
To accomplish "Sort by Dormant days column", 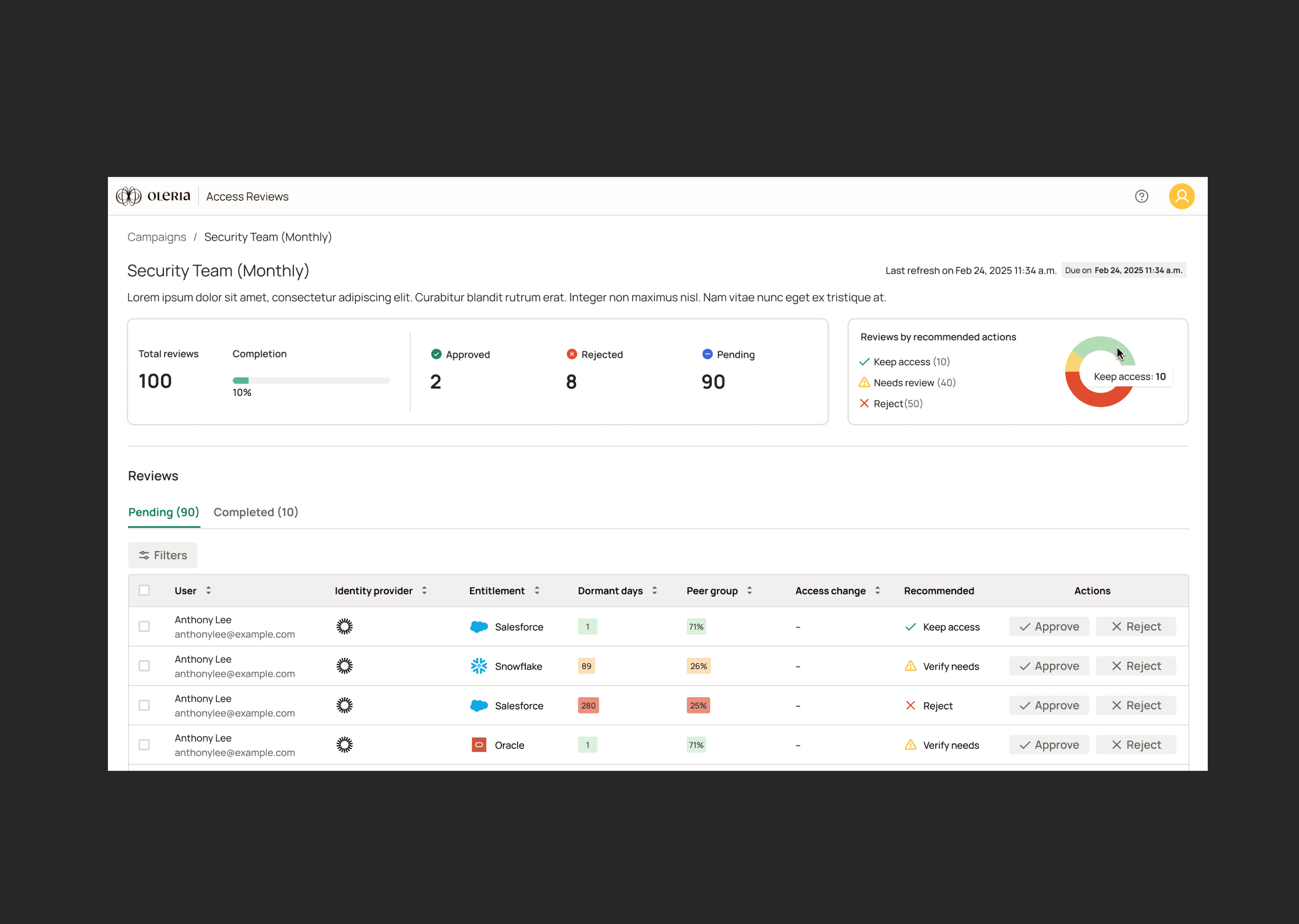I will coord(655,590).
